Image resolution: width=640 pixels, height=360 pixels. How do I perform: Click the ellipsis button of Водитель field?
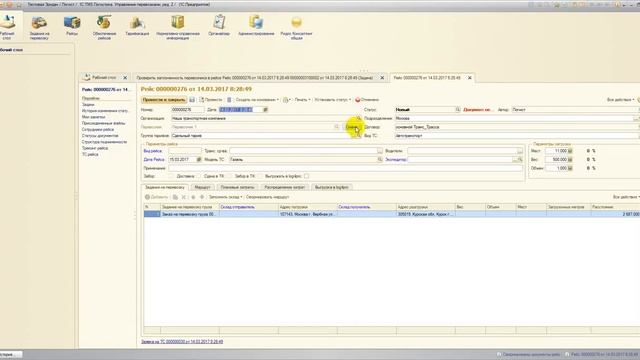pyautogui.click(x=520, y=151)
